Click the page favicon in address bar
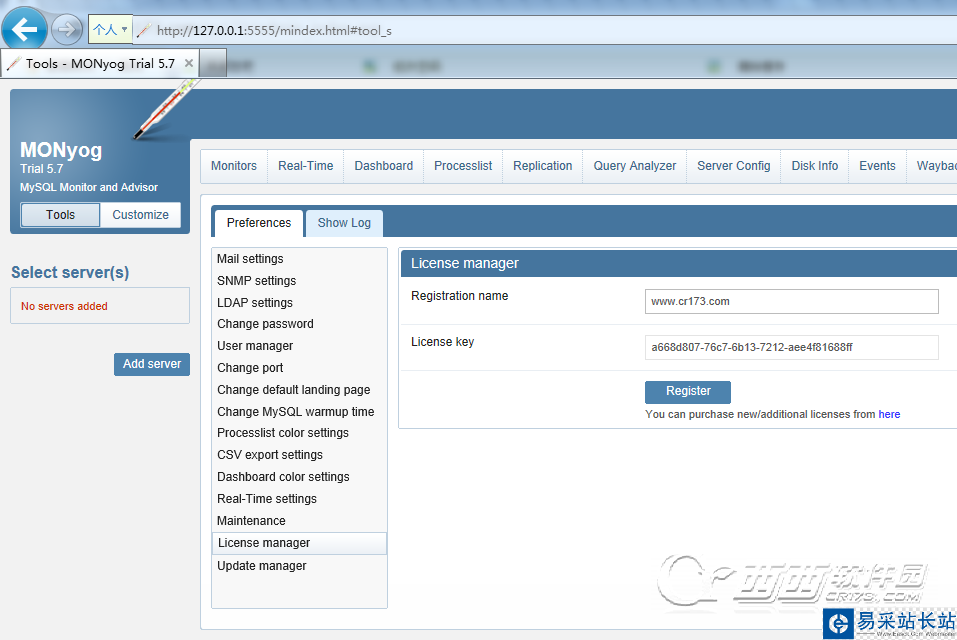The width and height of the screenshot is (957, 640). pyautogui.click(x=143, y=31)
